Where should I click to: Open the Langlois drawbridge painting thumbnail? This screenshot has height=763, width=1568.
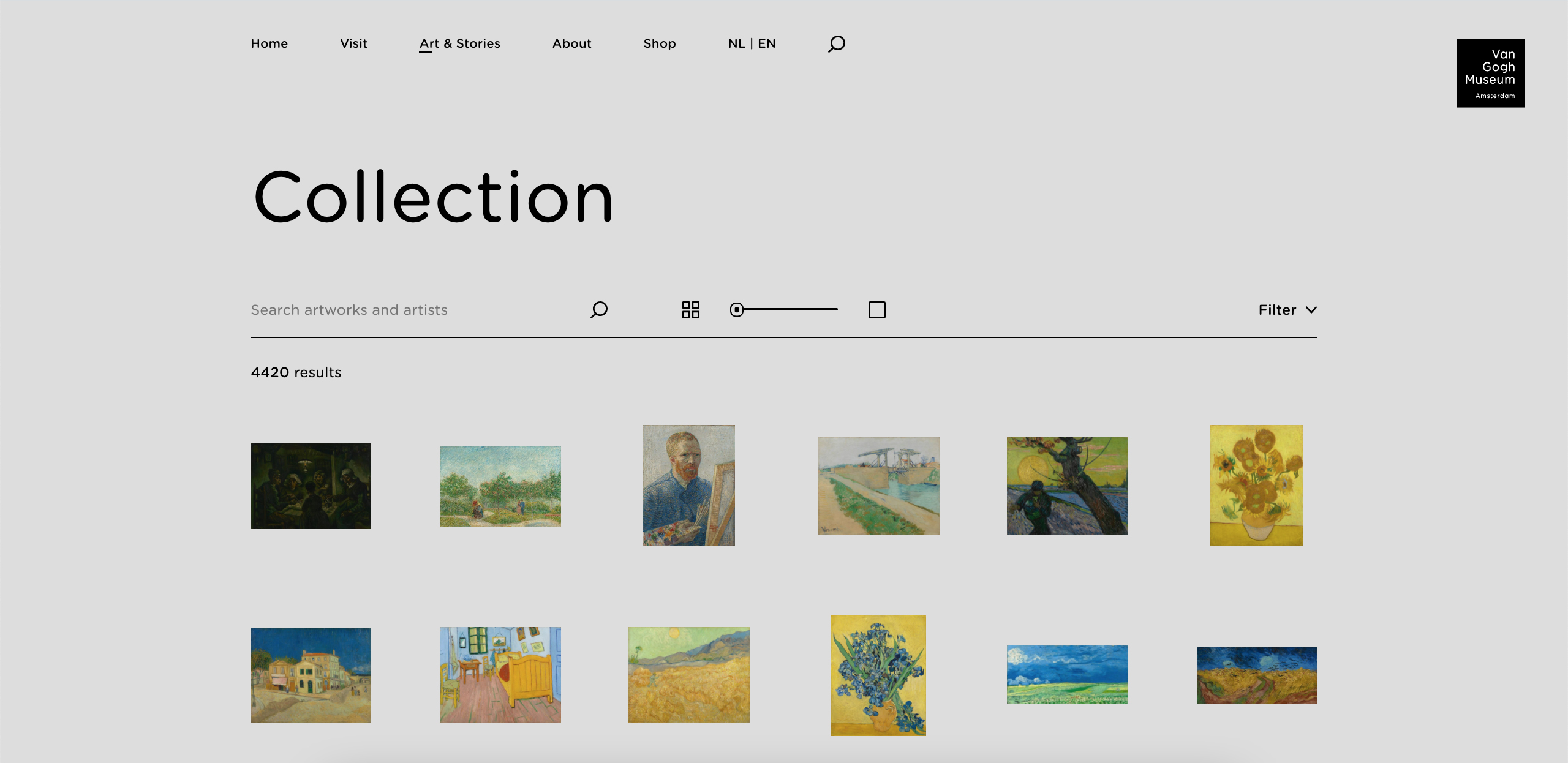[x=879, y=486]
